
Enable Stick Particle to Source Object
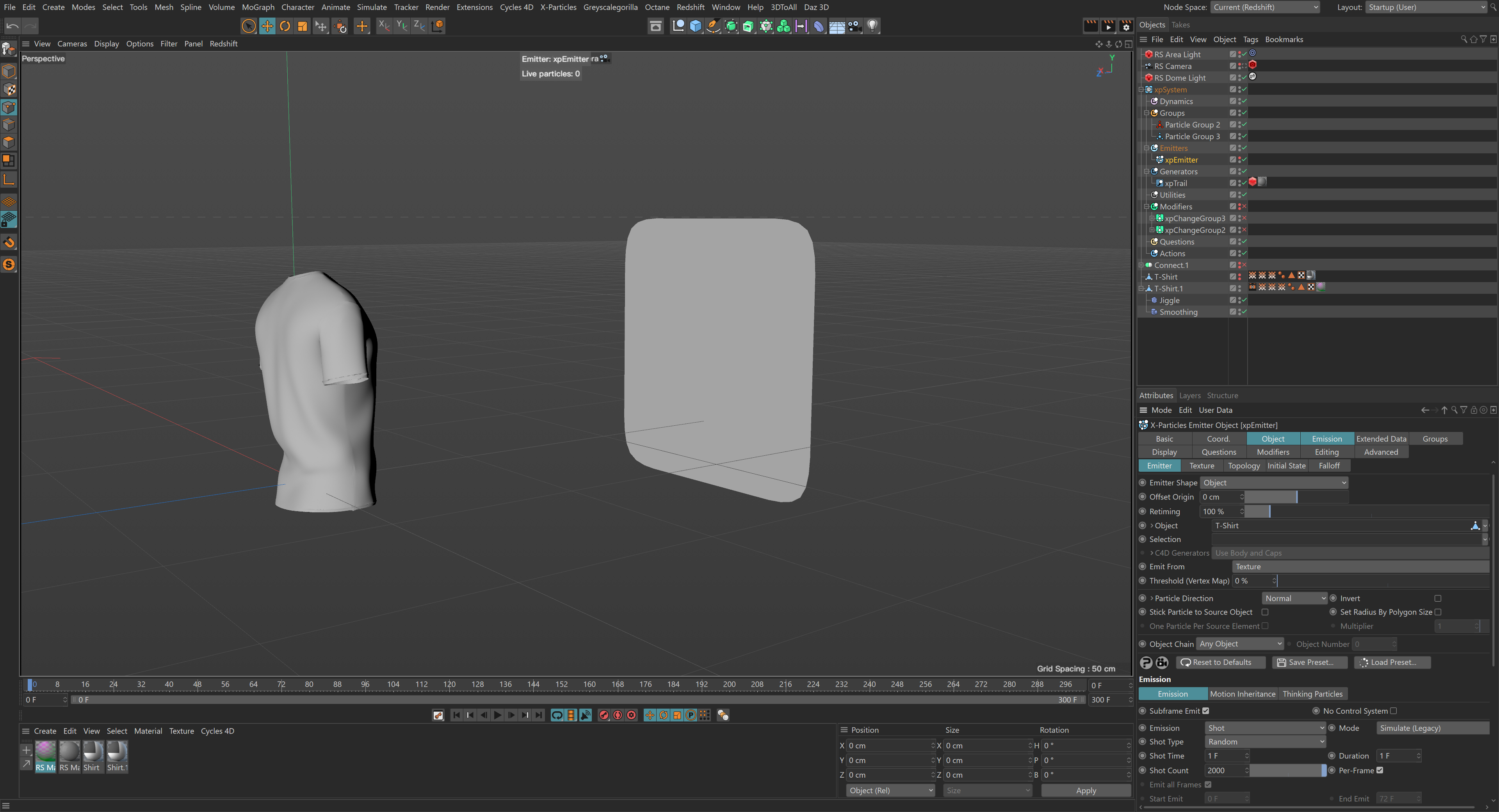tap(1265, 612)
